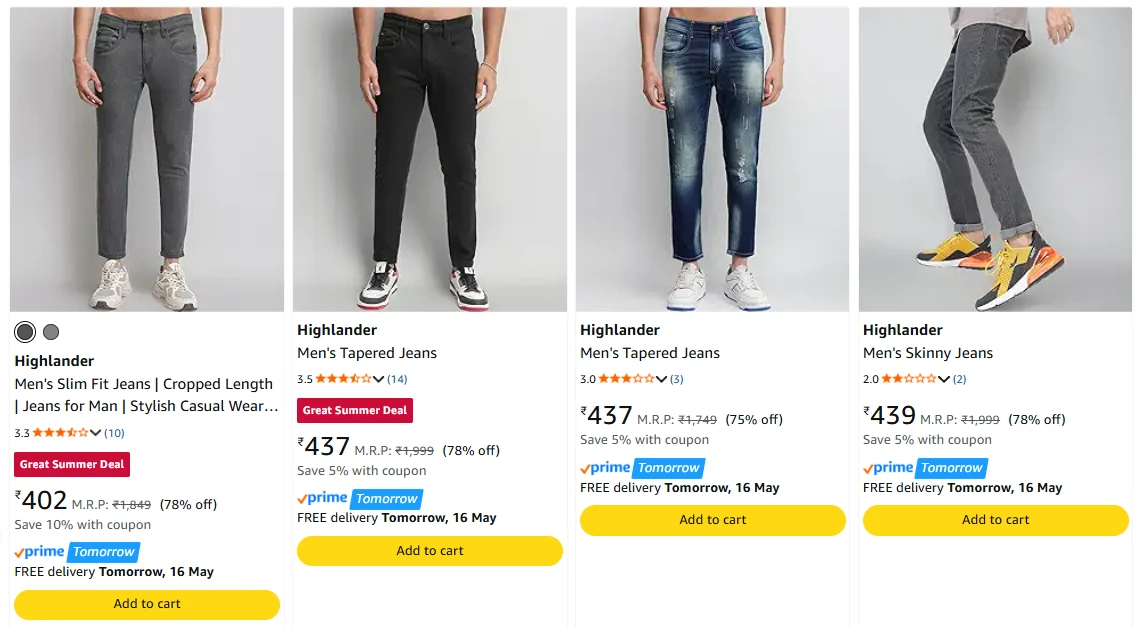Select the dark grey color swatch
This screenshot has width=1140, height=628.
pos(25,332)
